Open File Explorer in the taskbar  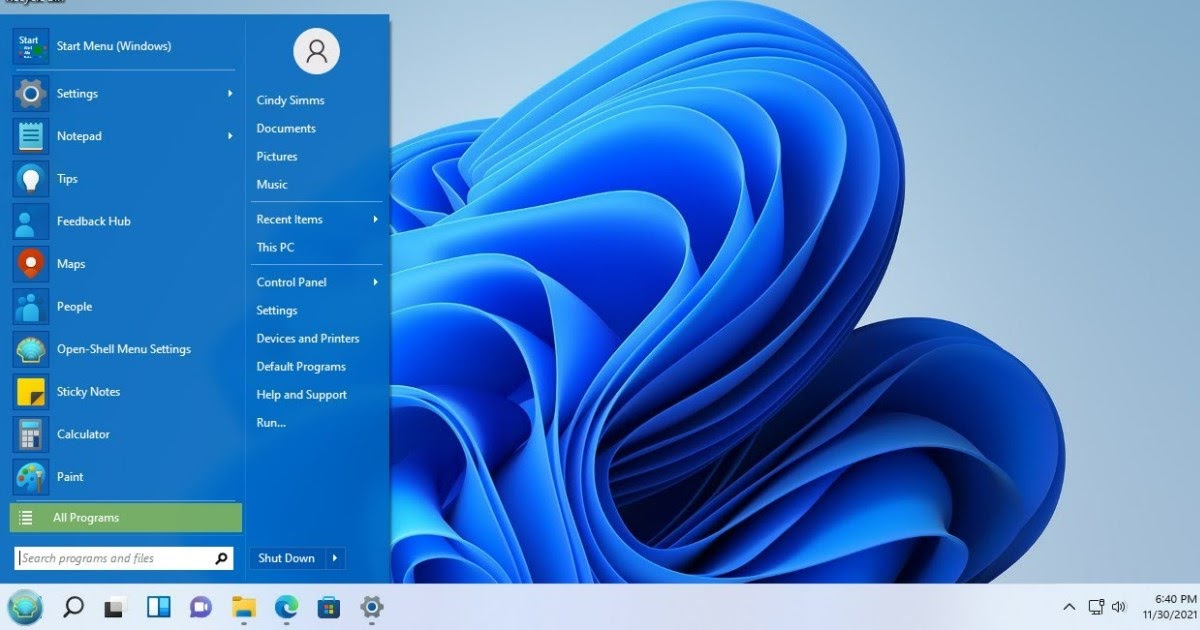coord(244,606)
